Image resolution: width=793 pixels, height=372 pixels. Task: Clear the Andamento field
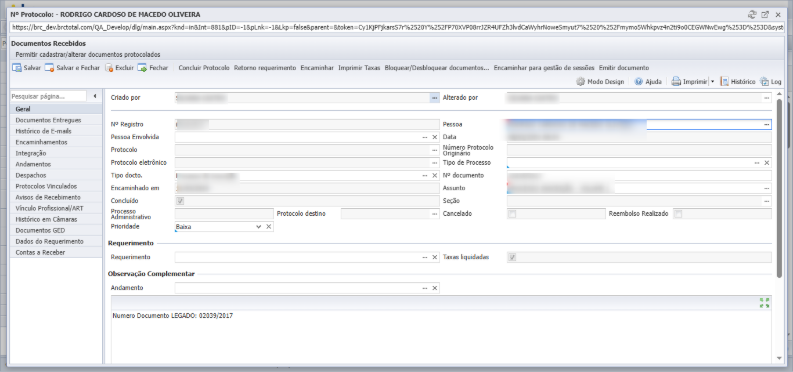tap(434, 288)
